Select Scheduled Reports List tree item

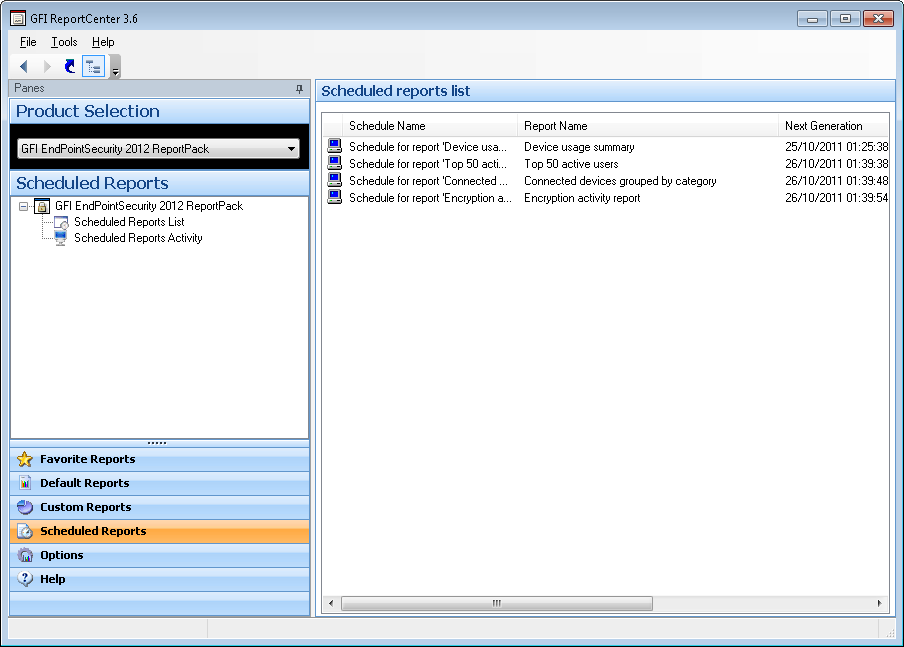coord(129,222)
